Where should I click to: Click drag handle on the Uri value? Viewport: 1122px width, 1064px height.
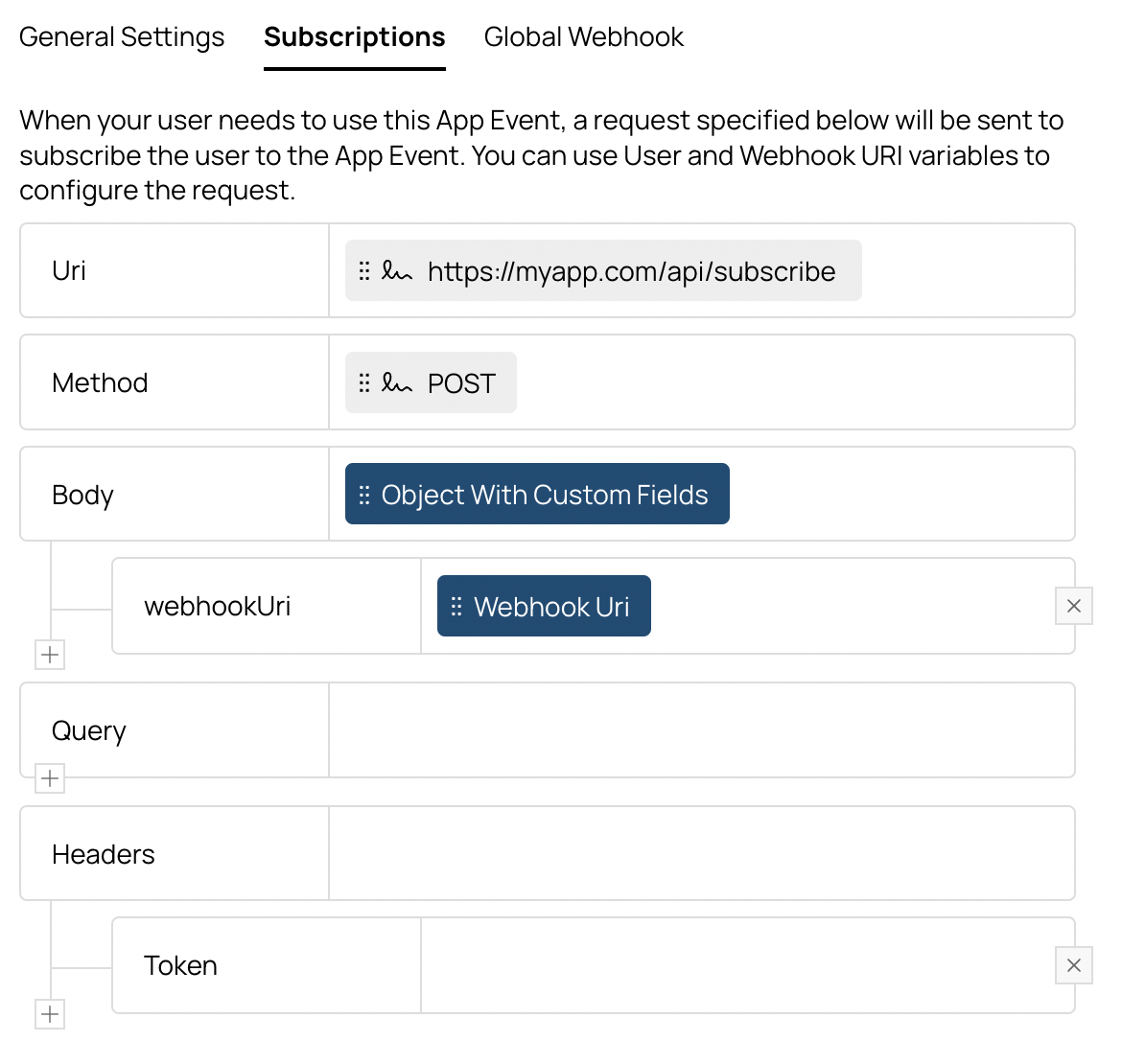(364, 271)
